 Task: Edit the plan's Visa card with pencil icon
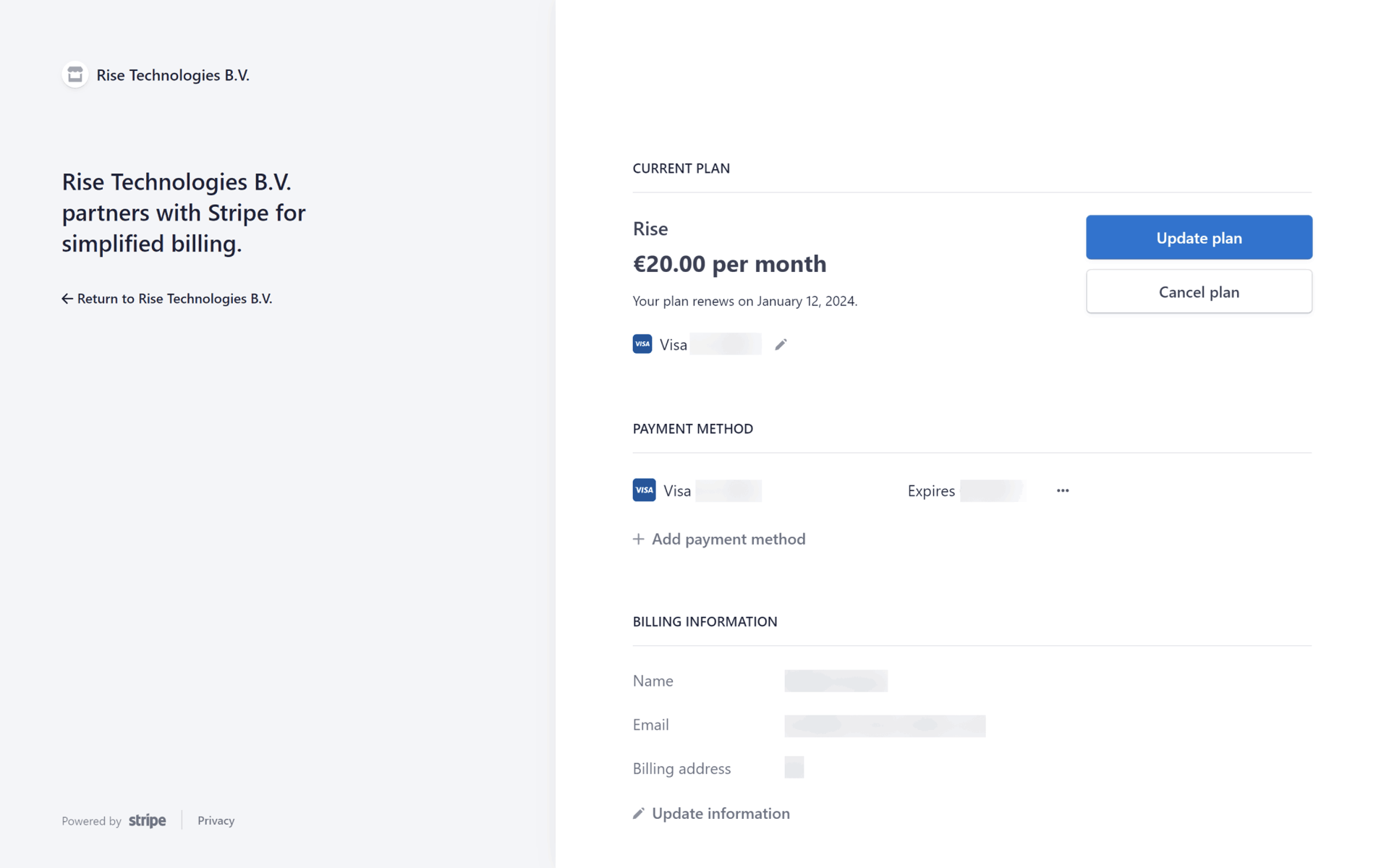[781, 344]
